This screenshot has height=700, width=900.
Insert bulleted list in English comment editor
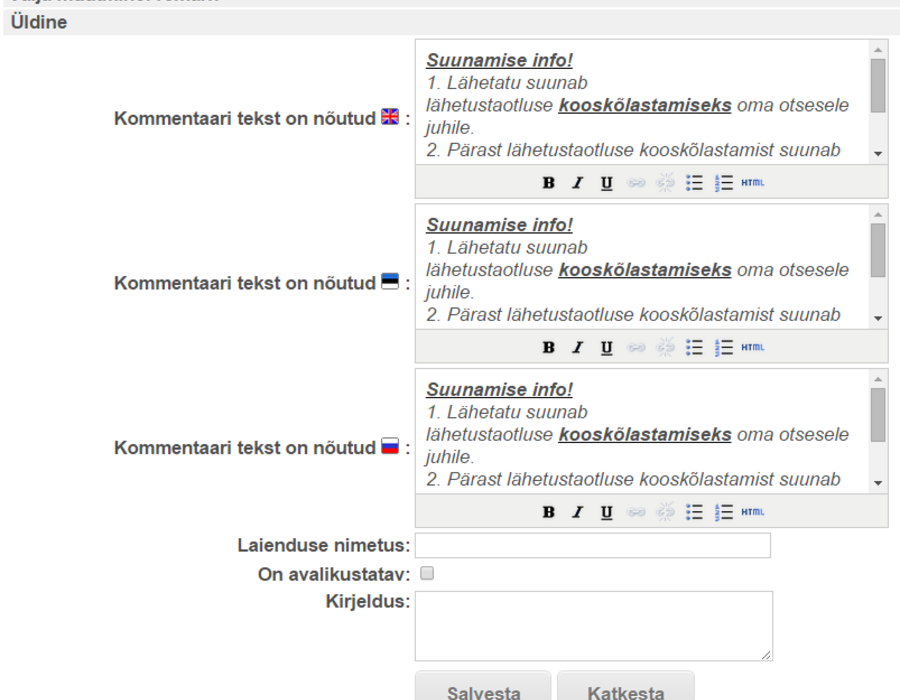click(x=695, y=183)
